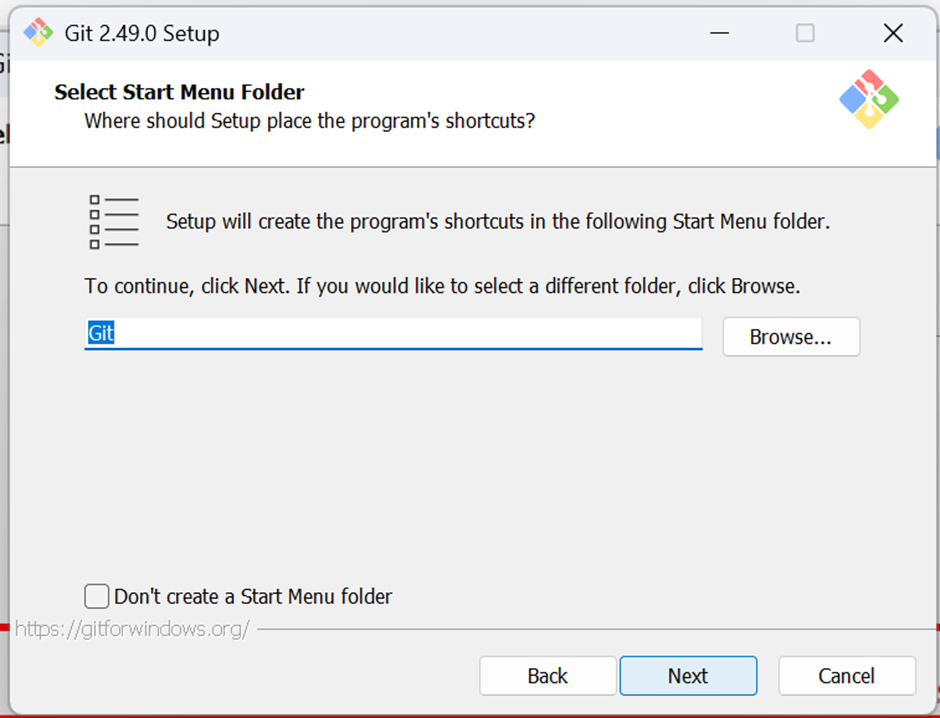940x718 pixels.
Task: Click the greyed-out maximize button
Action: (x=805, y=33)
